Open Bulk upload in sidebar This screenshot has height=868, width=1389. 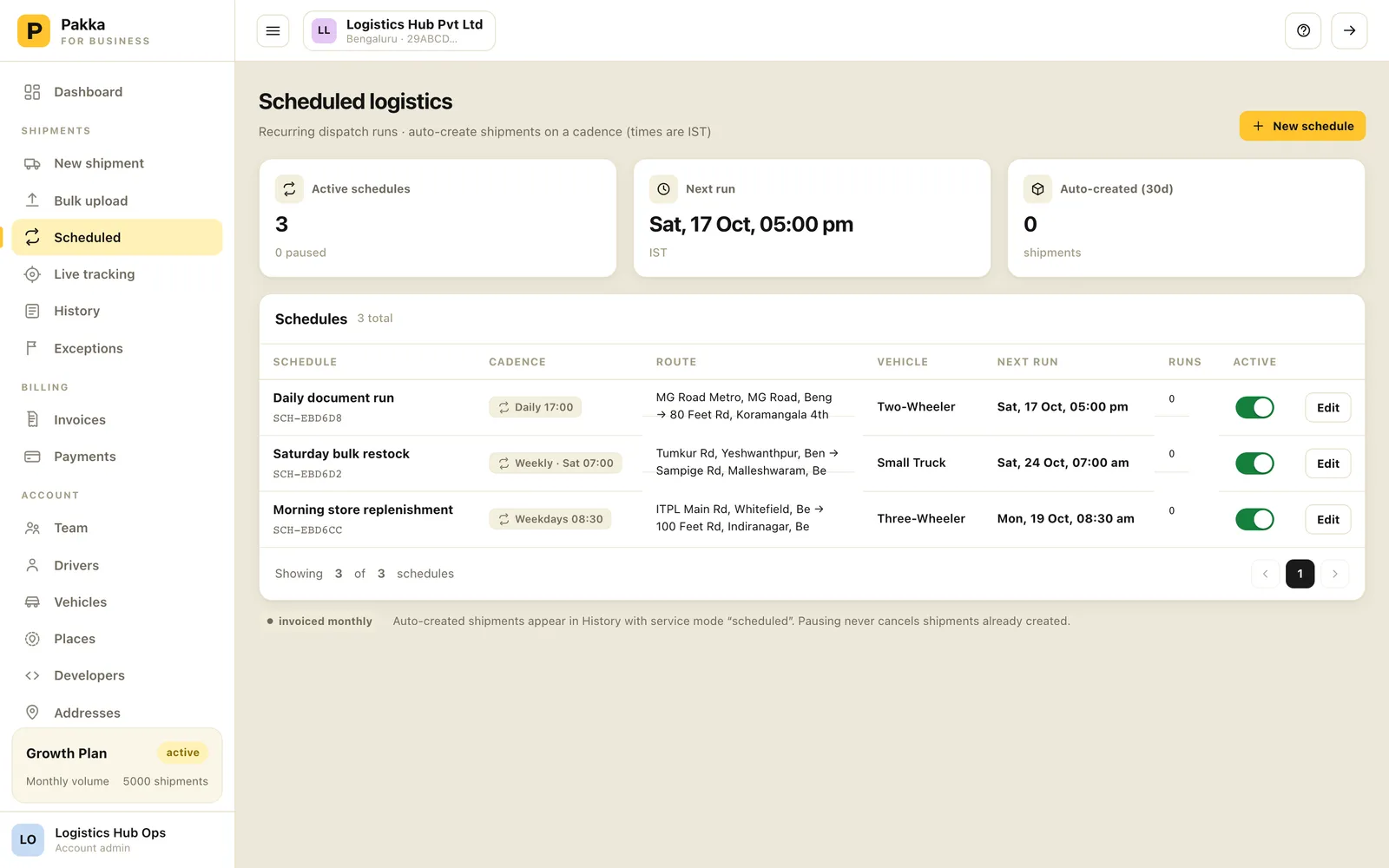tap(117, 201)
